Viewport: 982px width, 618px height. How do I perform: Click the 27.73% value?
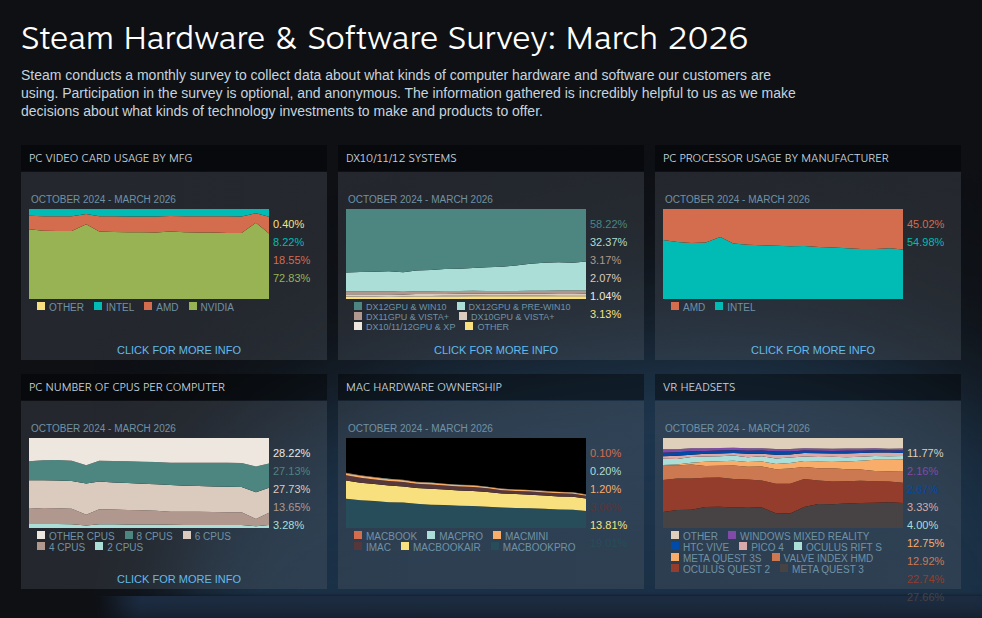(291, 489)
